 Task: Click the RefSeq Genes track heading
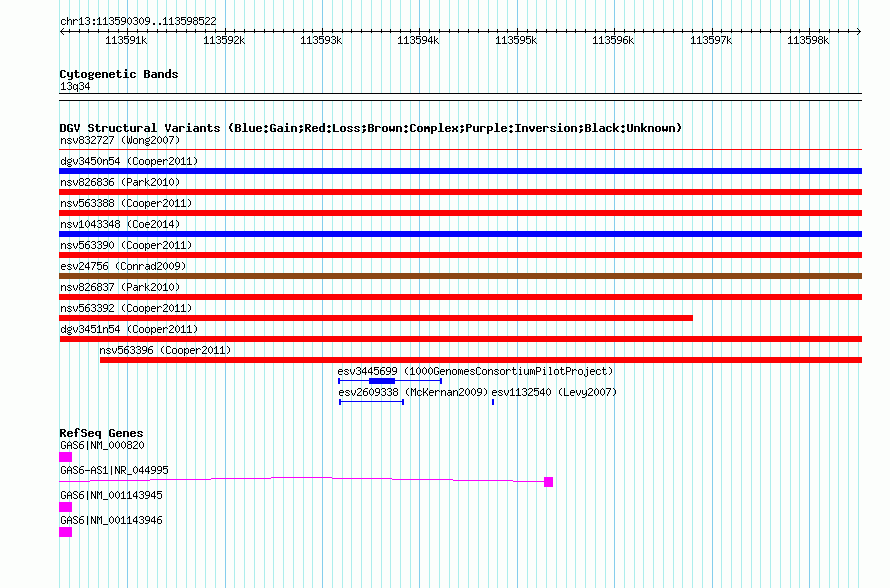point(101,433)
